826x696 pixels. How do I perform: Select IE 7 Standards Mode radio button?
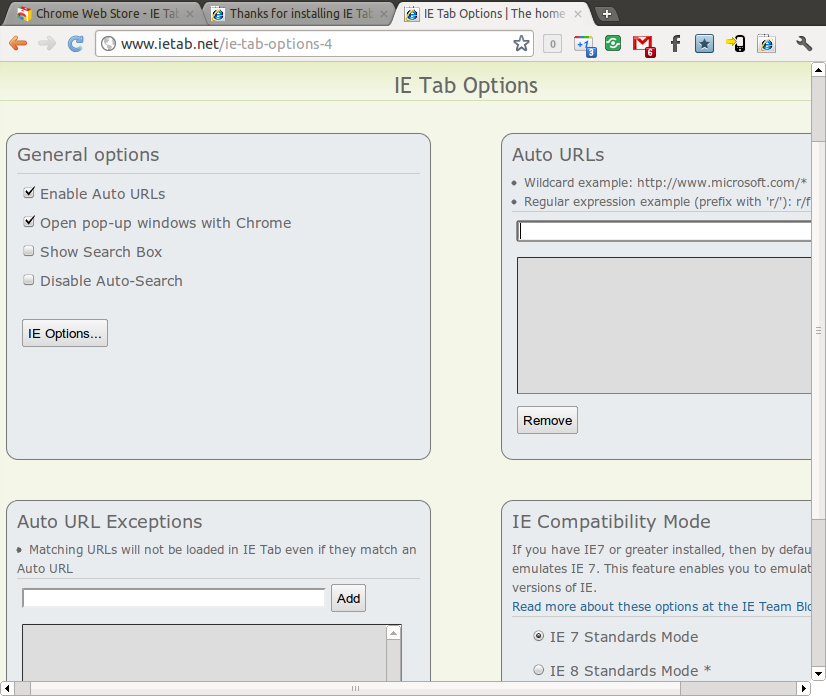click(x=538, y=636)
